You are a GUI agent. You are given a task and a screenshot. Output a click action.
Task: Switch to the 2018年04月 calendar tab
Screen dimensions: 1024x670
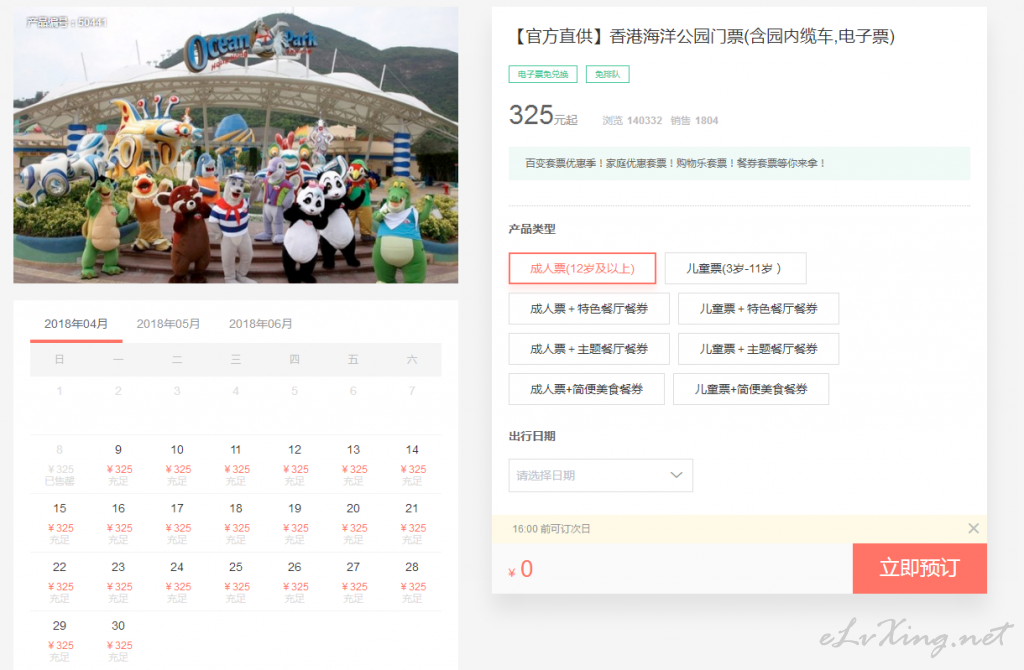[x=76, y=324]
